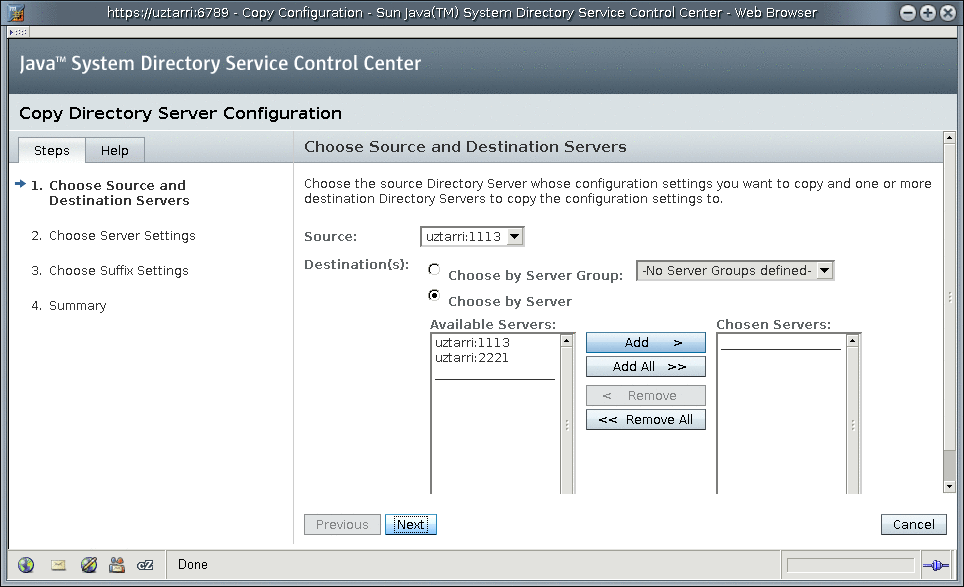Open the Server Groups dropdown

click(735, 270)
